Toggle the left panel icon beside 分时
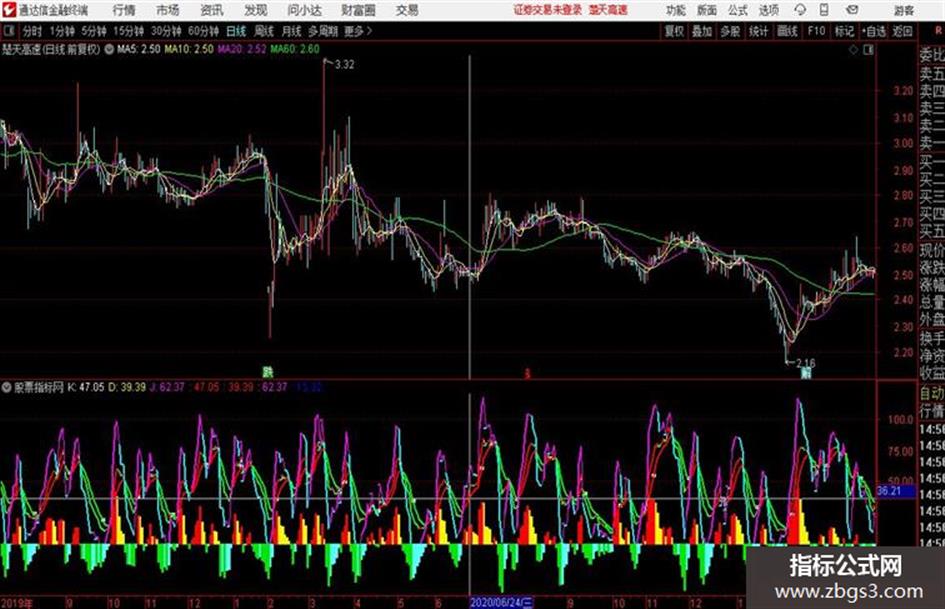Viewport: 945px width, 609px height. click(x=9, y=31)
